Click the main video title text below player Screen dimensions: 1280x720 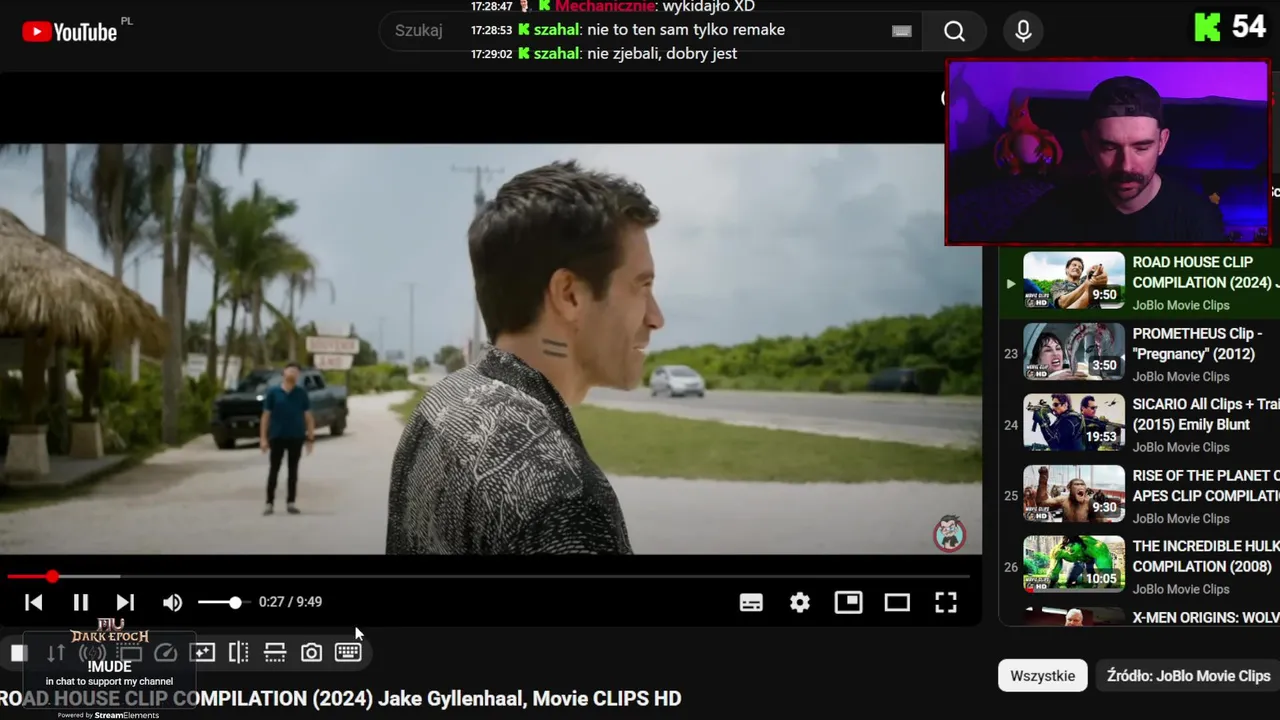[x=341, y=698]
